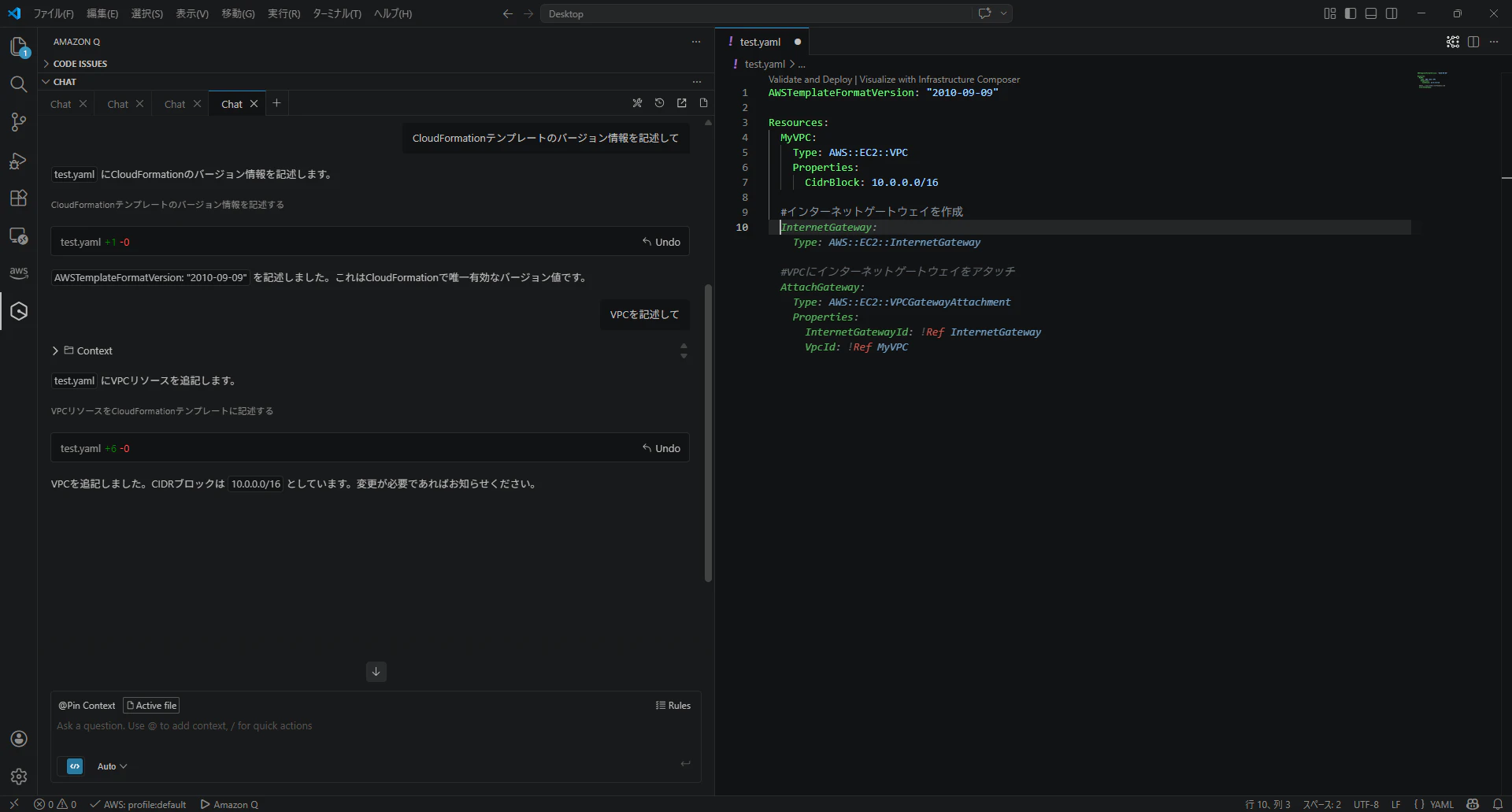The image size is (1512, 812).
Task: Click 行 10, 列 3 cursor position
Action: tap(1267, 804)
